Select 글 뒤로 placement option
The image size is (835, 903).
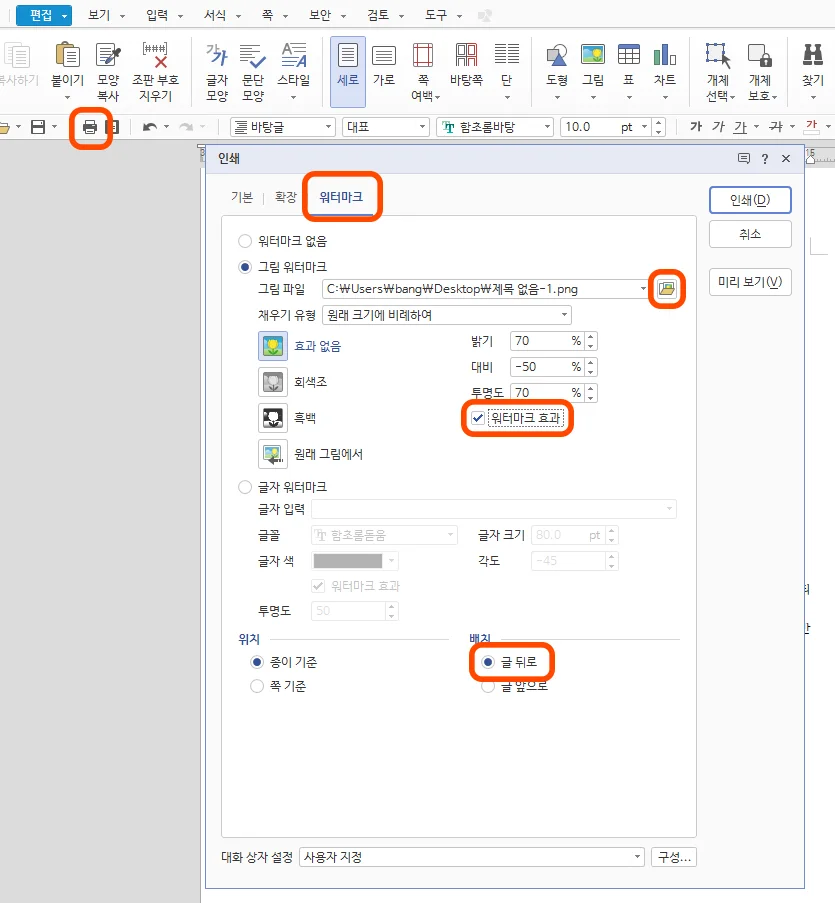point(488,662)
